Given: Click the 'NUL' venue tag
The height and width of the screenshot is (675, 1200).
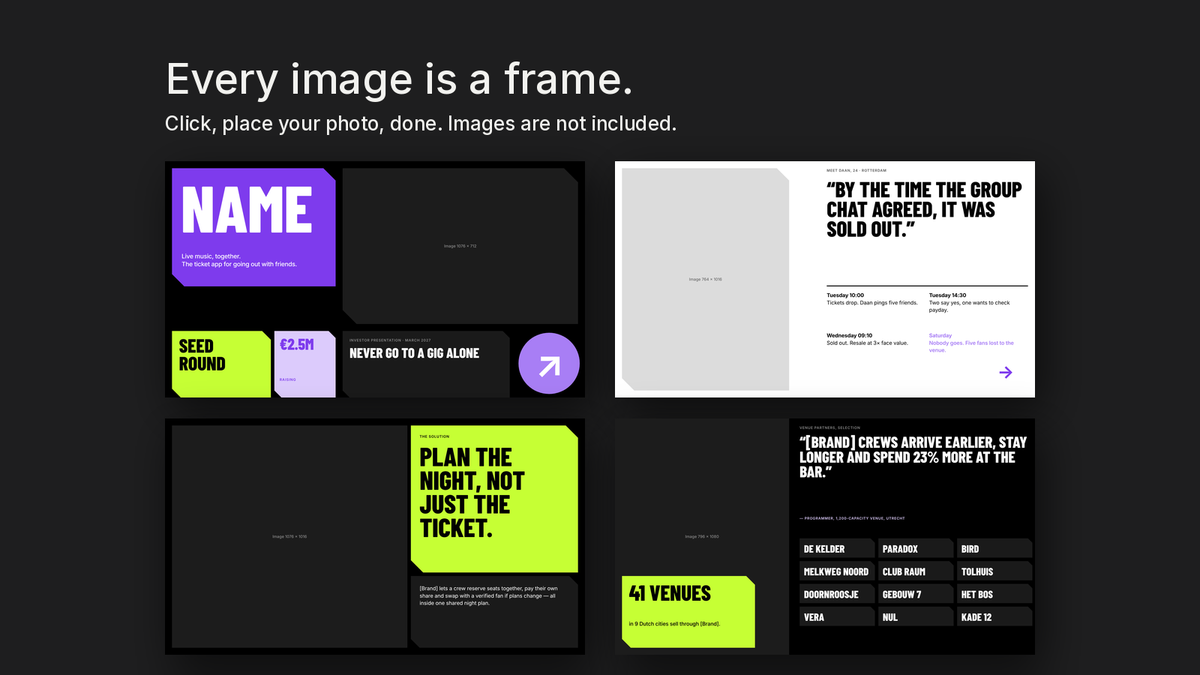Looking at the screenshot, I should pos(916,617).
